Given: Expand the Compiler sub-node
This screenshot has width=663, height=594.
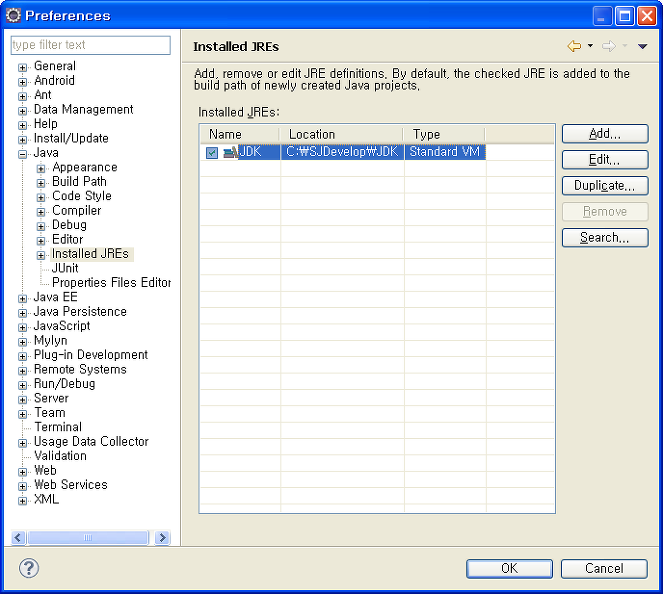Looking at the screenshot, I should point(41,212).
